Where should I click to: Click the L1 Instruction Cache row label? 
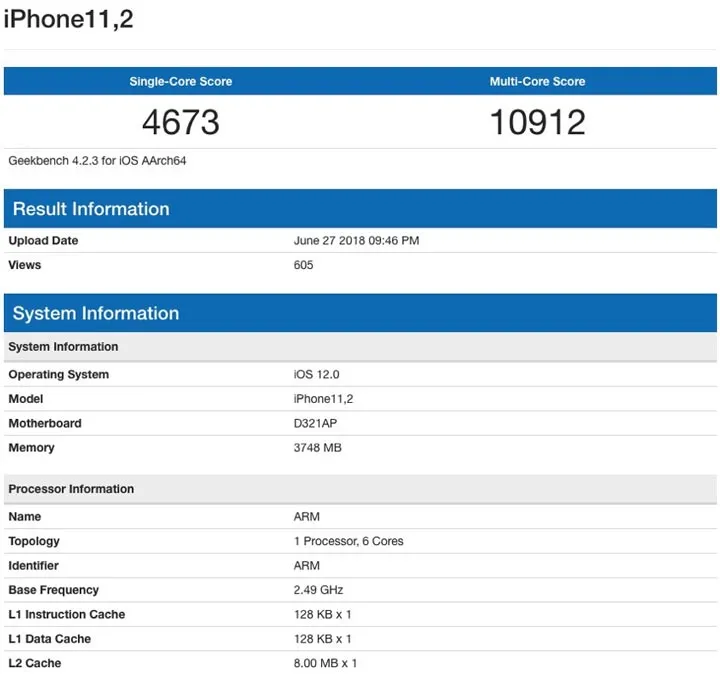click(66, 614)
